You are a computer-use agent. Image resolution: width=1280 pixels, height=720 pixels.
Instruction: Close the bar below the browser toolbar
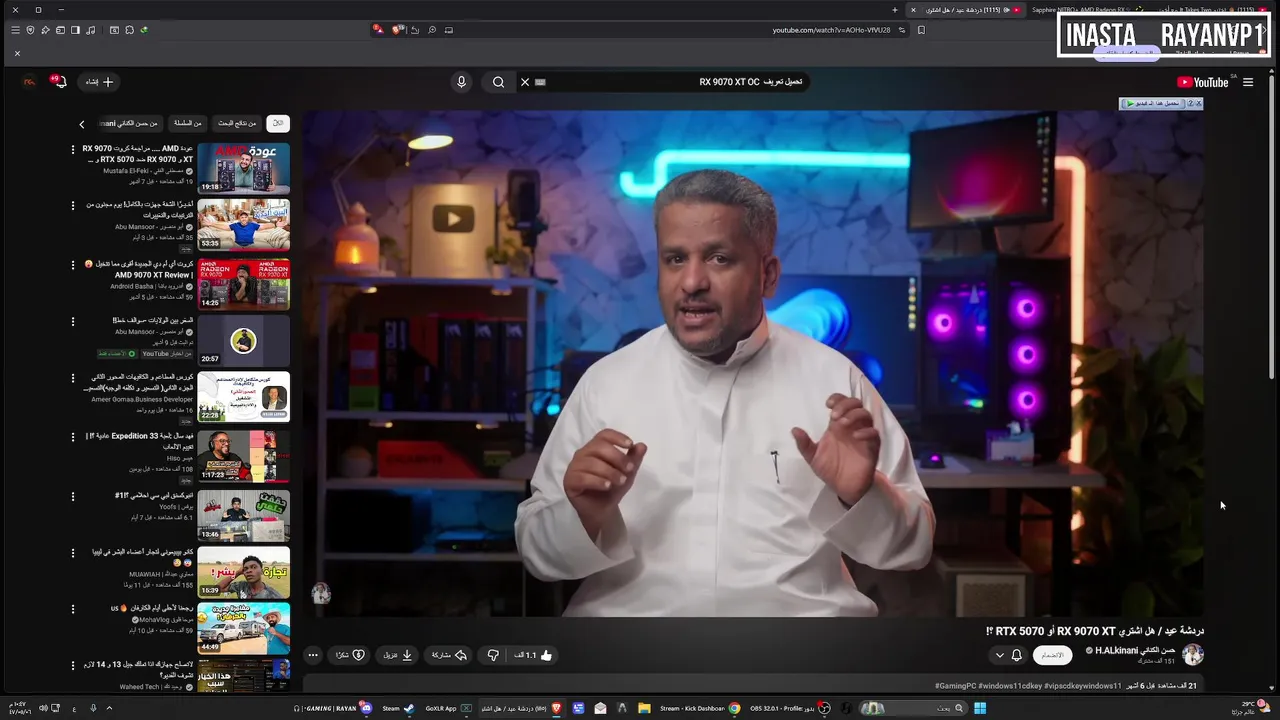pyautogui.click(x=17, y=53)
